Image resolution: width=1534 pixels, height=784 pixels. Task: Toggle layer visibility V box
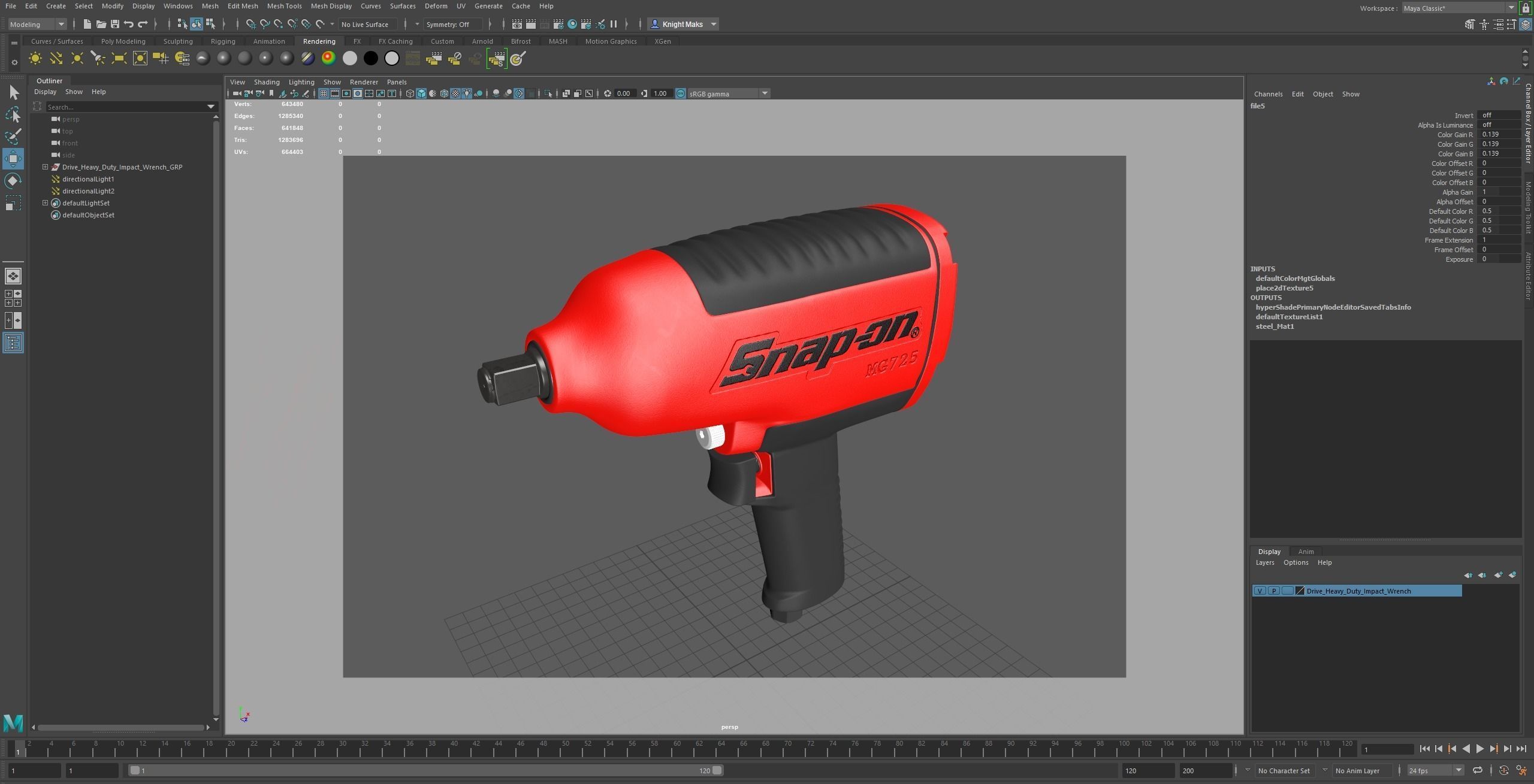(1260, 591)
